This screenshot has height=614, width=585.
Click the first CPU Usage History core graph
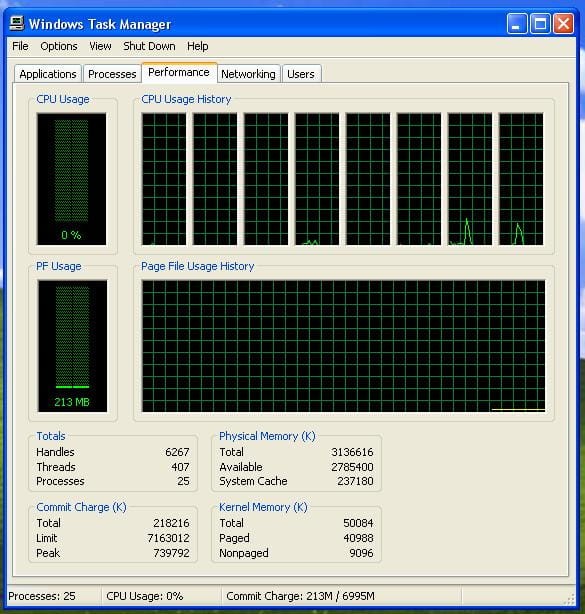click(164, 179)
